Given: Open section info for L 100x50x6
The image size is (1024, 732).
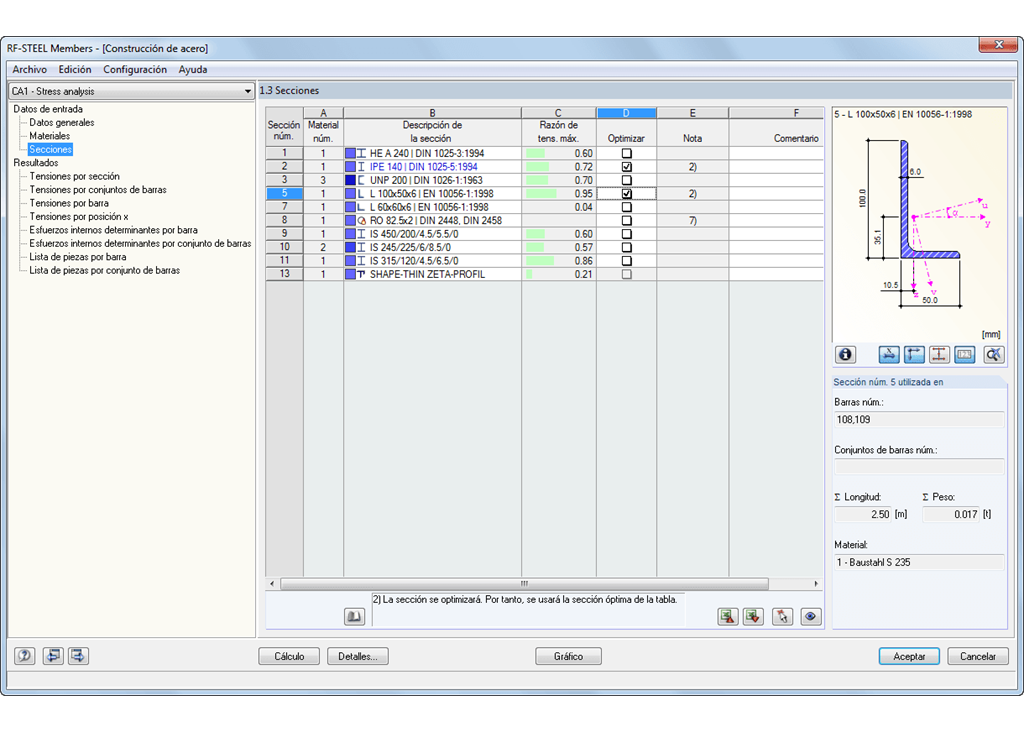Looking at the screenshot, I should point(845,355).
